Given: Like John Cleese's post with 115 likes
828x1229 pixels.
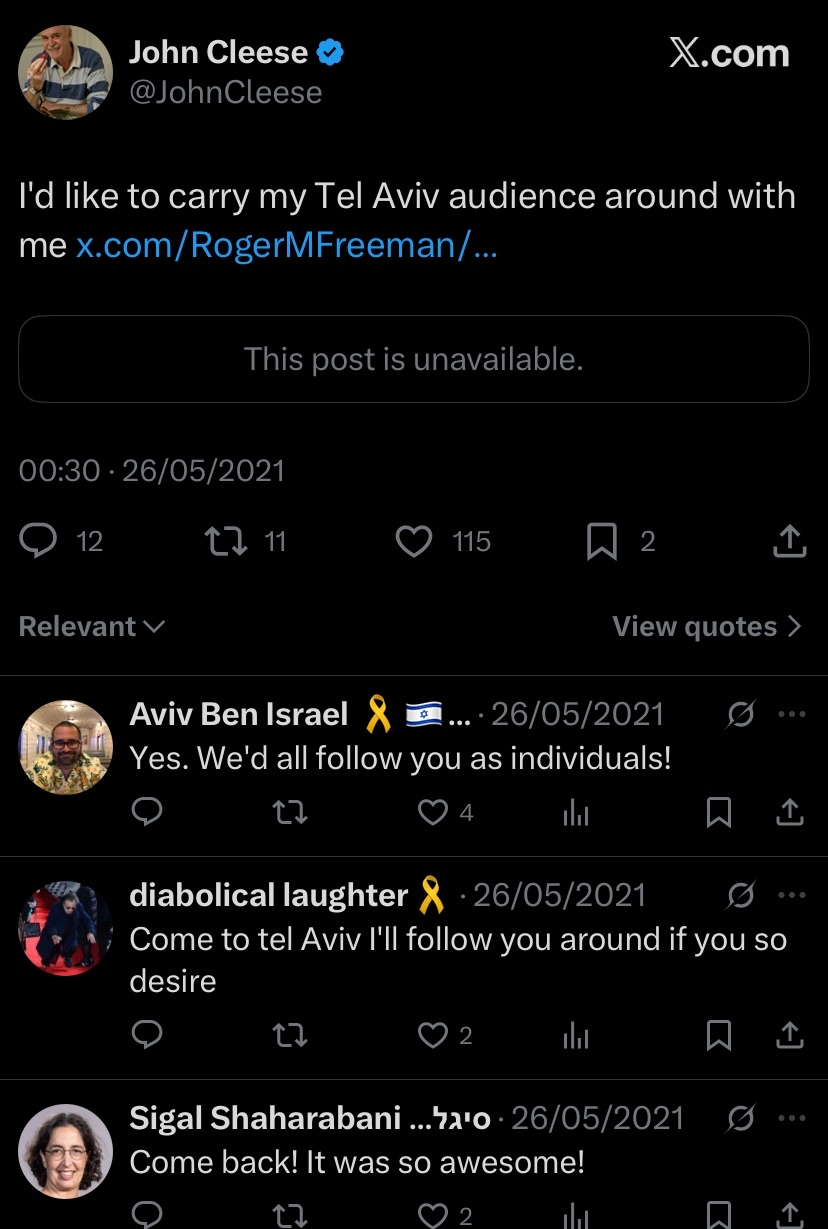Looking at the screenshot, I should pos(413,542).
